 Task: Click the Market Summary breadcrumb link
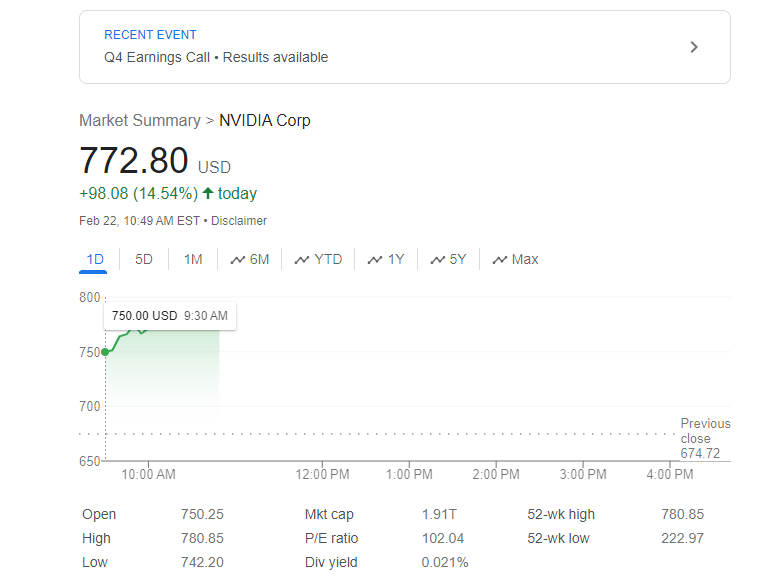pos(139,120)
